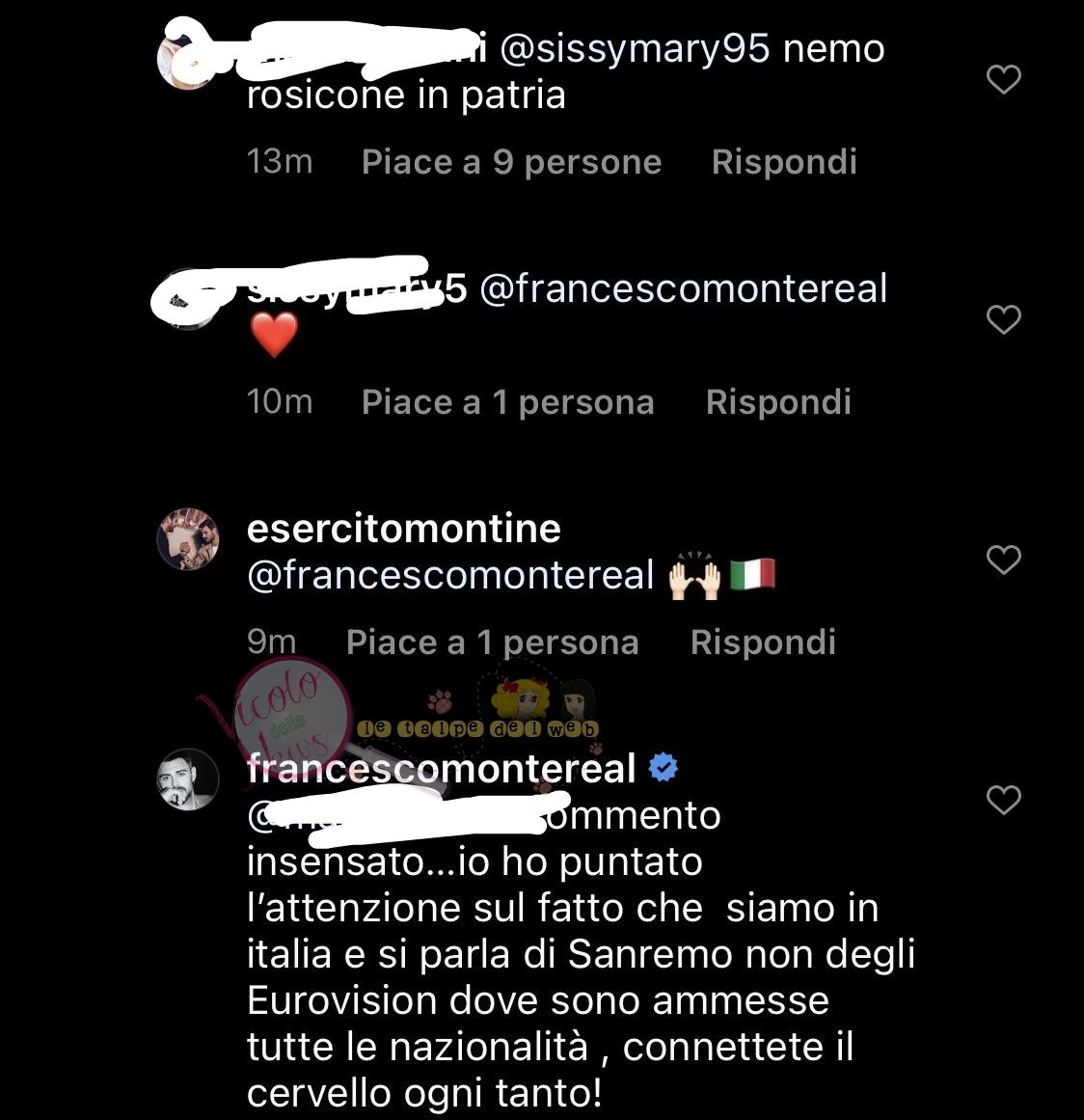View likes on the 10m comment

[507, 402]
